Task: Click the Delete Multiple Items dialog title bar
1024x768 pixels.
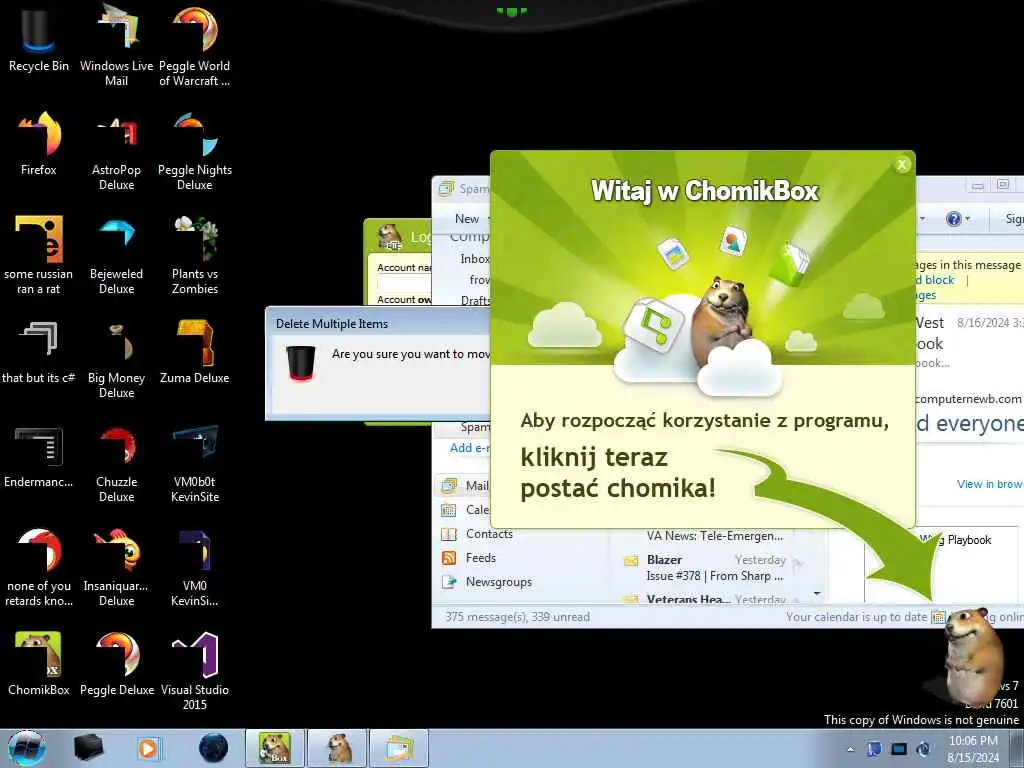Action: pos(379,323)
